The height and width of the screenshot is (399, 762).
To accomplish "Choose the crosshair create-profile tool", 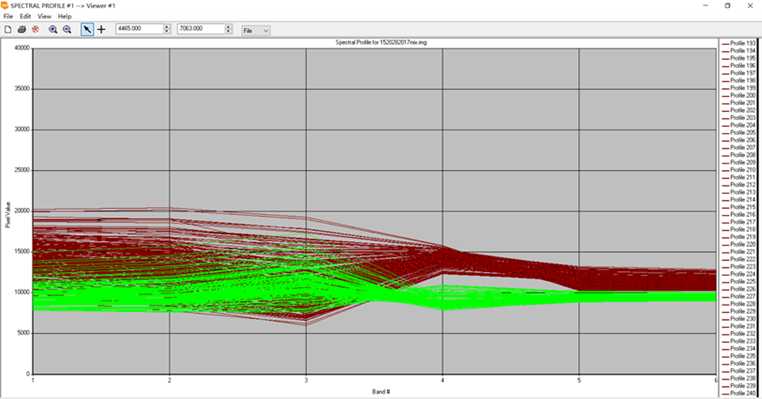I will pos(101,30).
